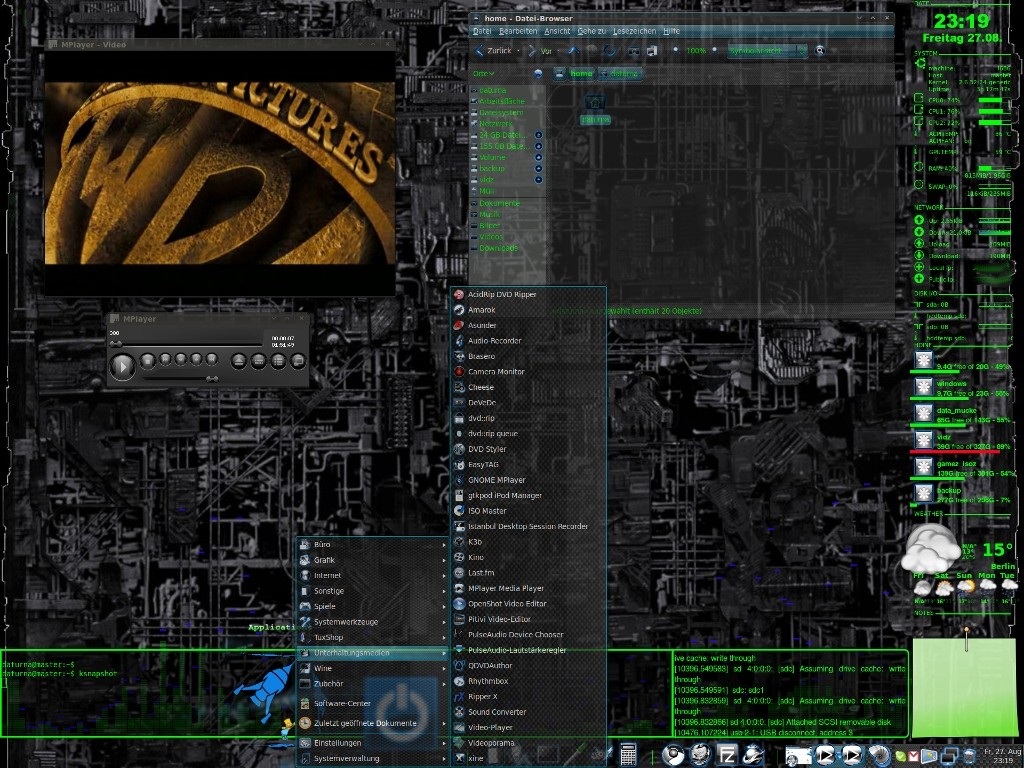Click the home folder toolbar icon
The image size is (1024, 768).
[x=633, y=50]
